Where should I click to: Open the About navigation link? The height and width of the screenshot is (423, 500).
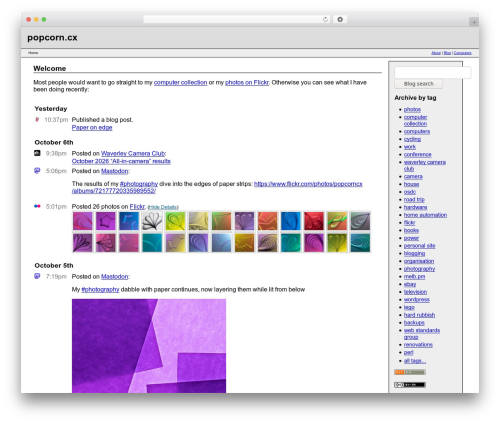click(x=436, y=53)
